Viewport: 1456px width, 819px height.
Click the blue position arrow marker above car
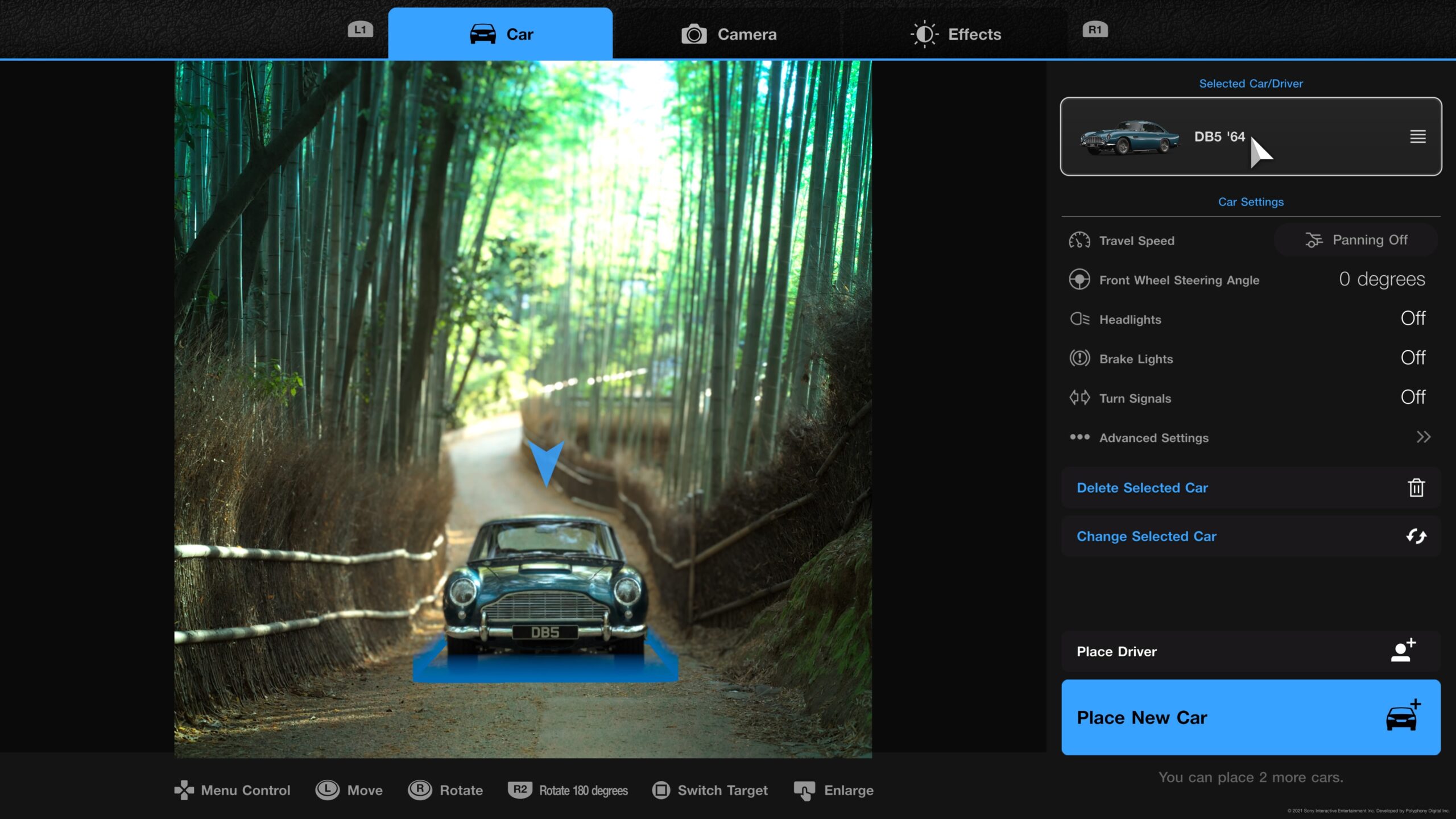(546, 463)
